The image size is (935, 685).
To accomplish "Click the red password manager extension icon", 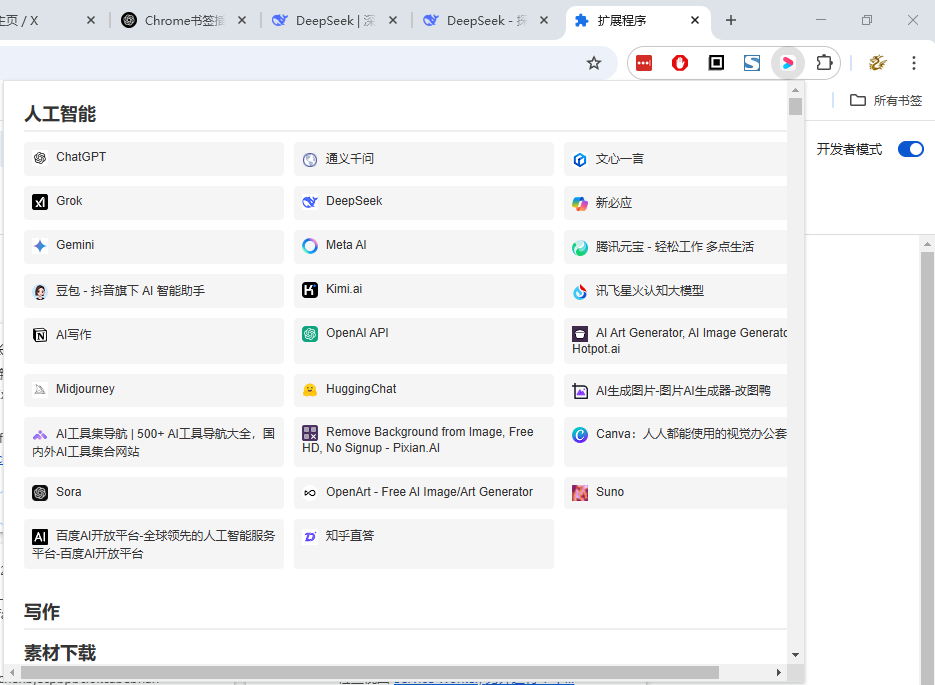I will pyautogui.click(x=644, y=63).
